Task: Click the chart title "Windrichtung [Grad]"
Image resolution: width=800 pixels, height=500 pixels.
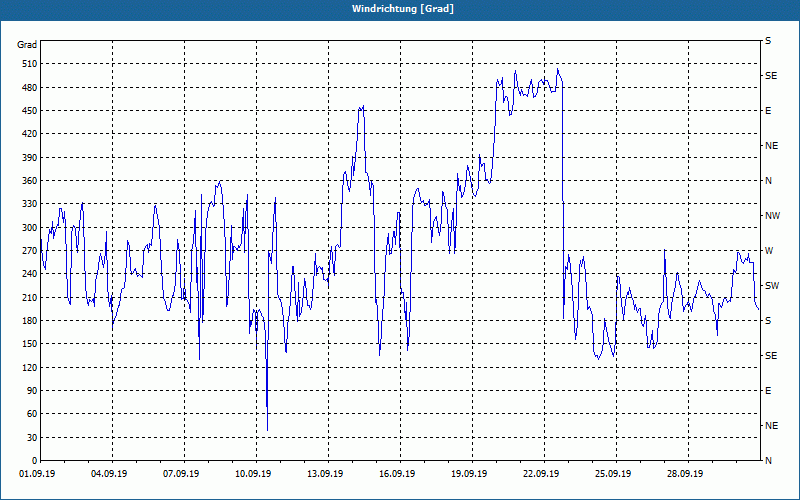Action: click(403, 9)
